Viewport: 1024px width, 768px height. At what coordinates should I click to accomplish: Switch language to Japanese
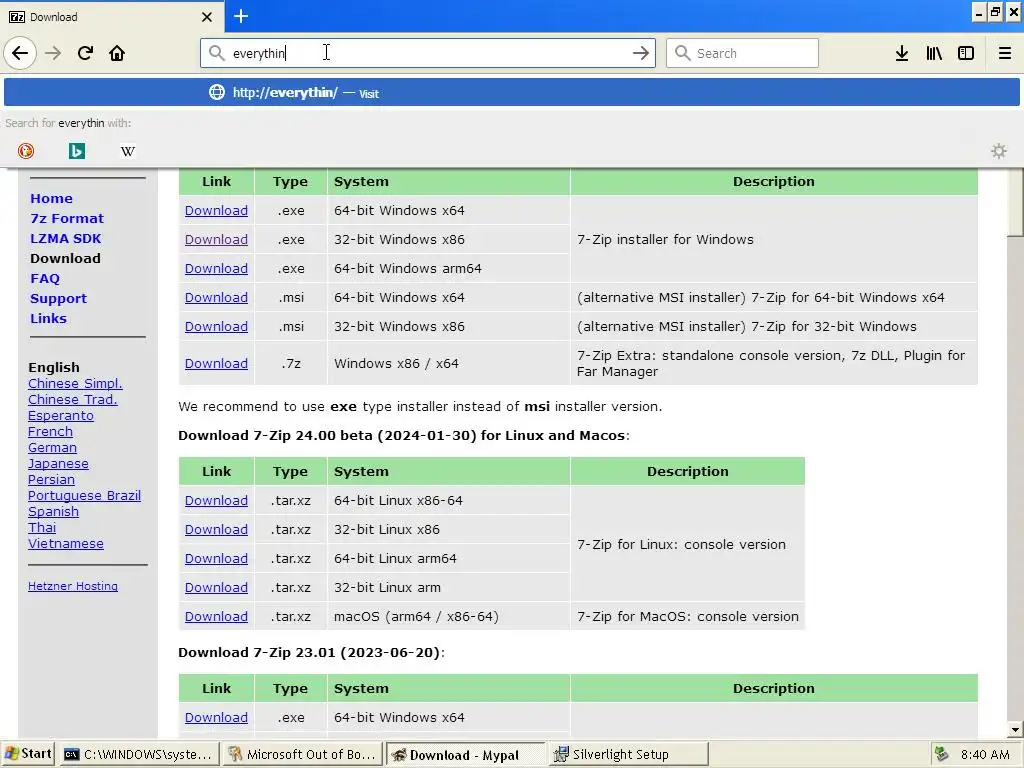(58, 463)
